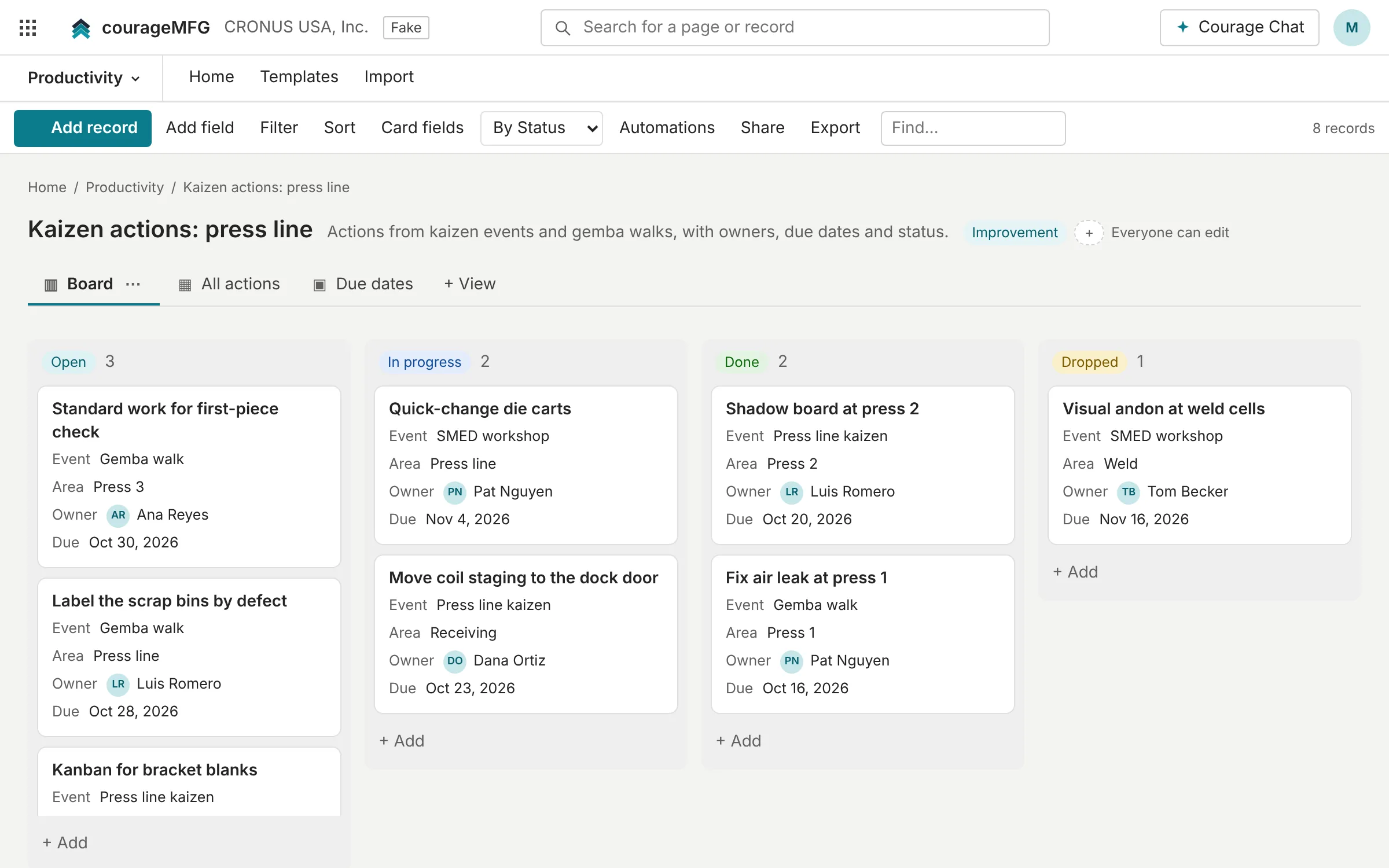Click the DO avatar for Dana Ortiz
The width and height of the screenshot is (1389, 868).
click(455, 661)
